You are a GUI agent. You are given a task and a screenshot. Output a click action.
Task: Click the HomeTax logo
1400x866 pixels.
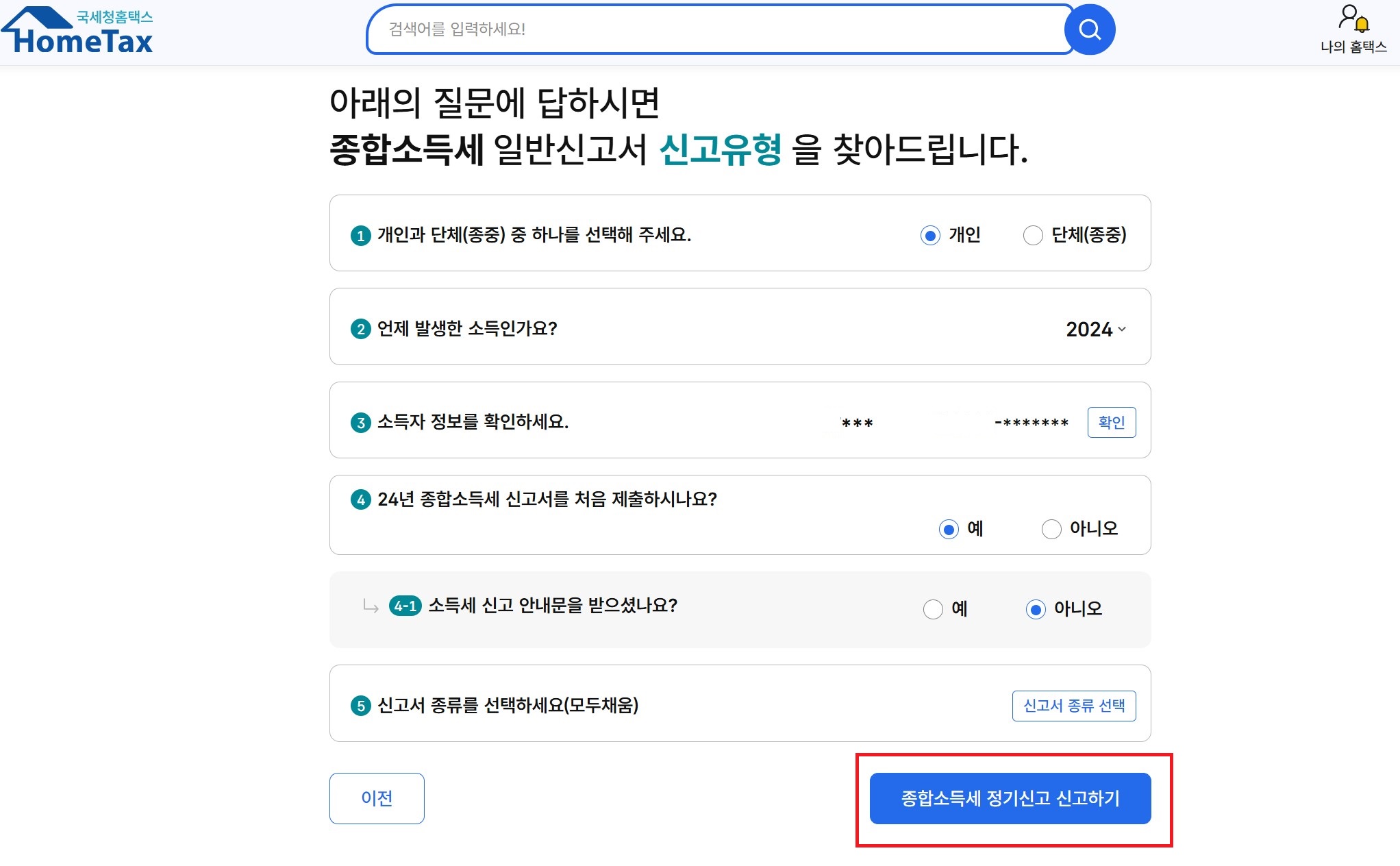pos(77,32)
